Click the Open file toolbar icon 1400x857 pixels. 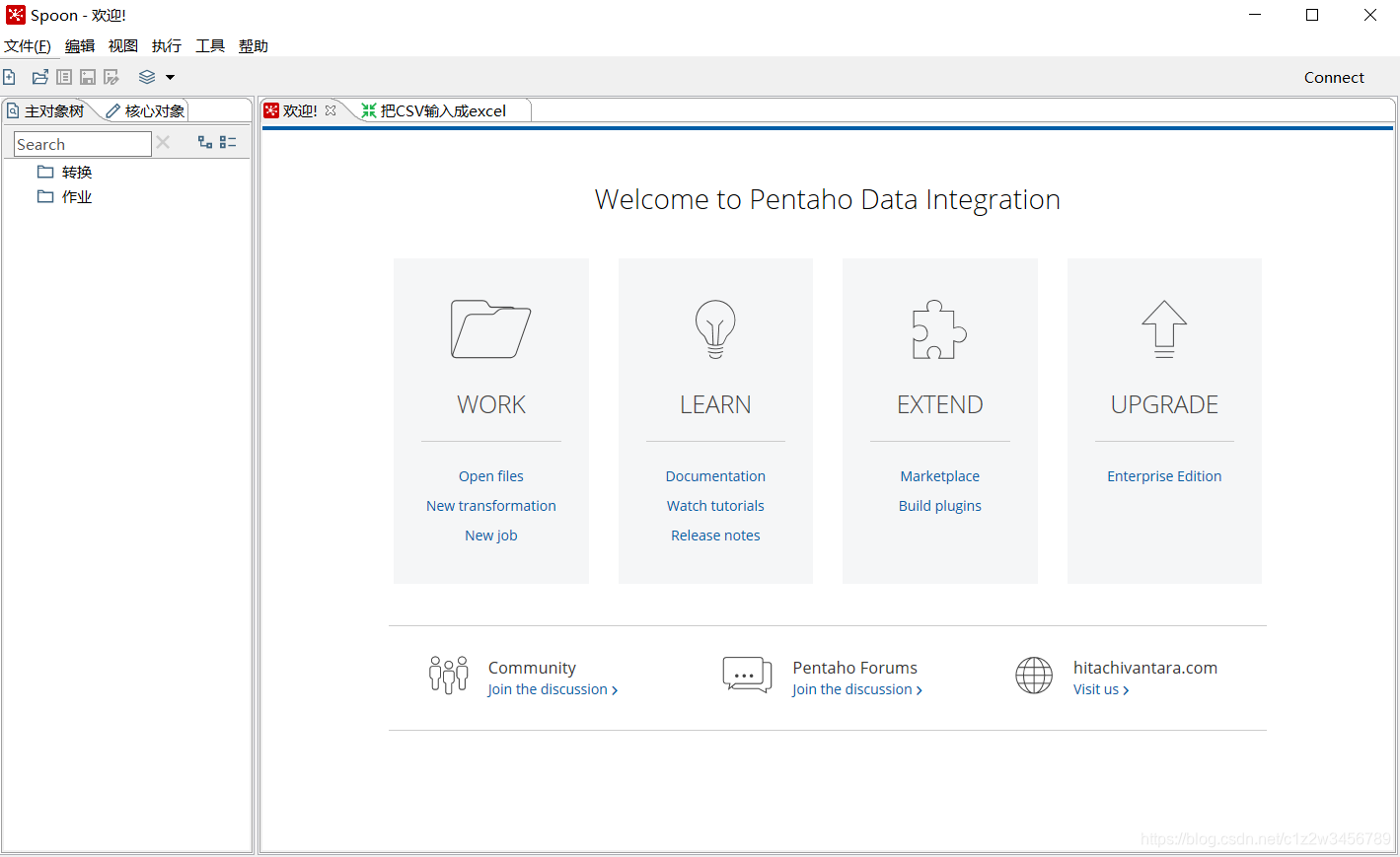[x=40, y=77]
